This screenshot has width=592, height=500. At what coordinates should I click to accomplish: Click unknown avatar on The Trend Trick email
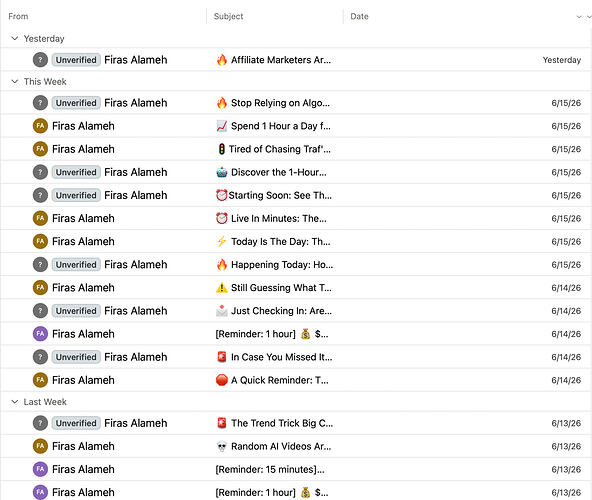[40, 423]
